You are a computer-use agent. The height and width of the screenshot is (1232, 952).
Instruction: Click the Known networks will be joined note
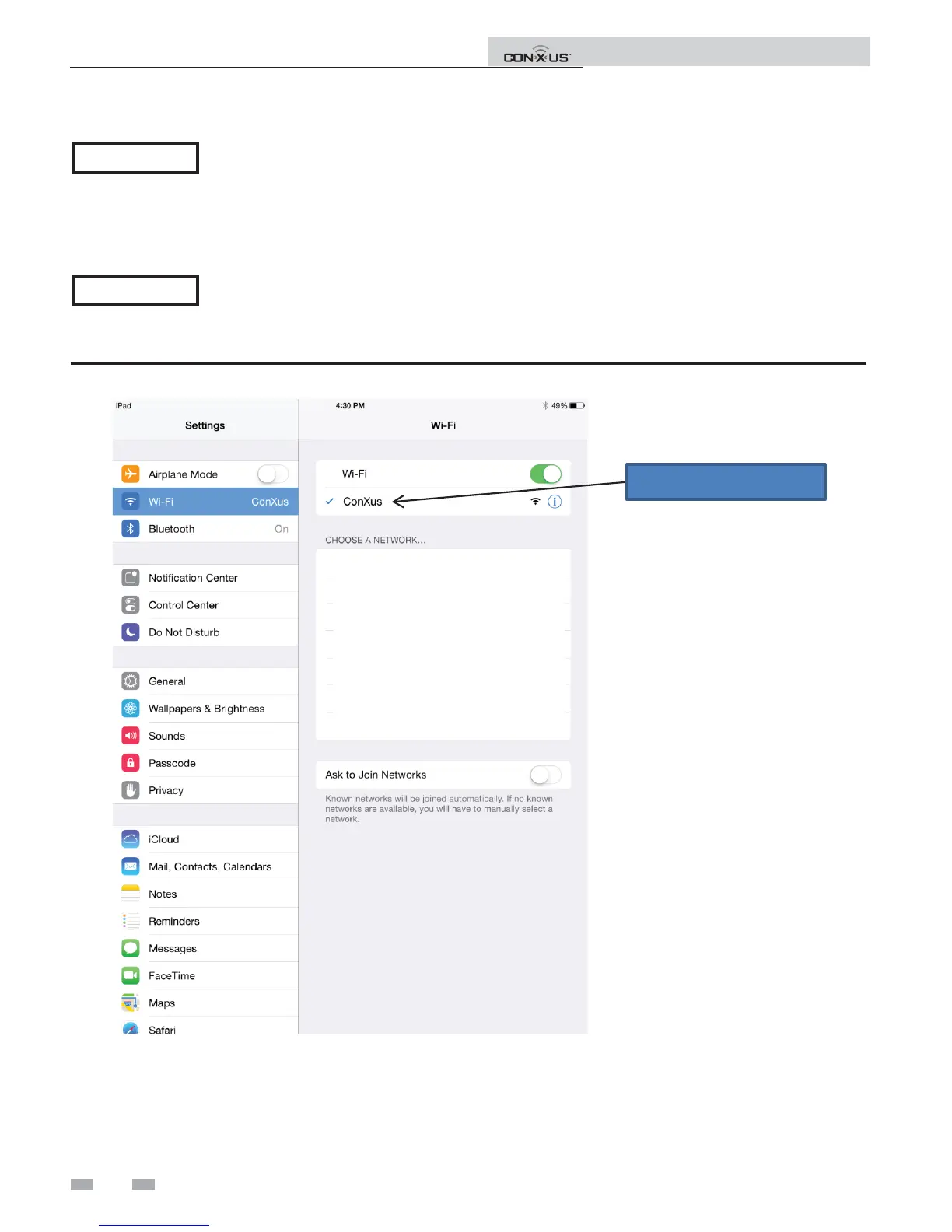439,809
